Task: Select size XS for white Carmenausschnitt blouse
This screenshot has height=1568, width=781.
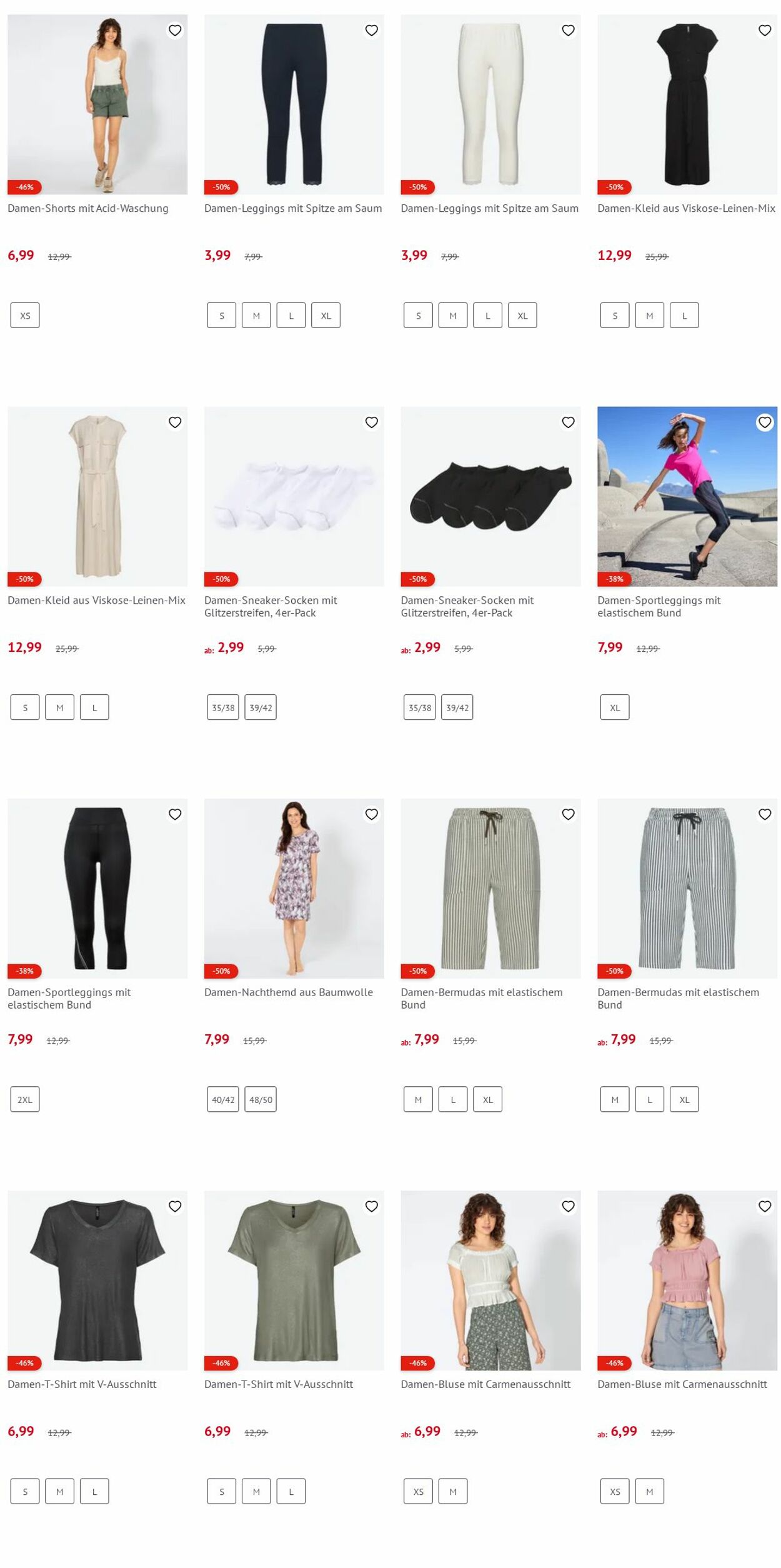Action: 419,1491
